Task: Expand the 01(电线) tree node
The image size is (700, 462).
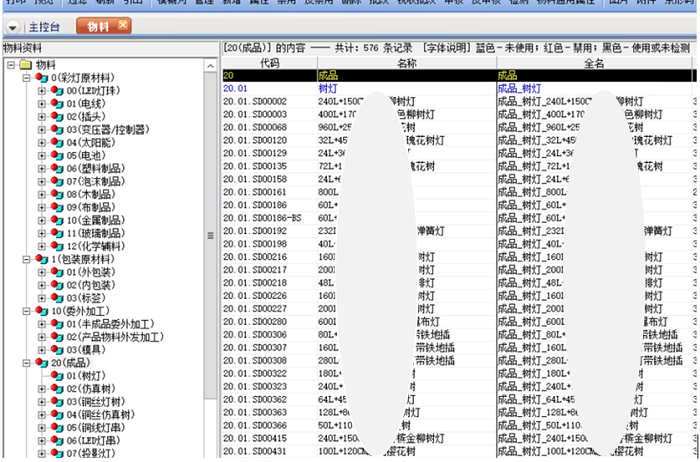Action: tap(42, 104)
